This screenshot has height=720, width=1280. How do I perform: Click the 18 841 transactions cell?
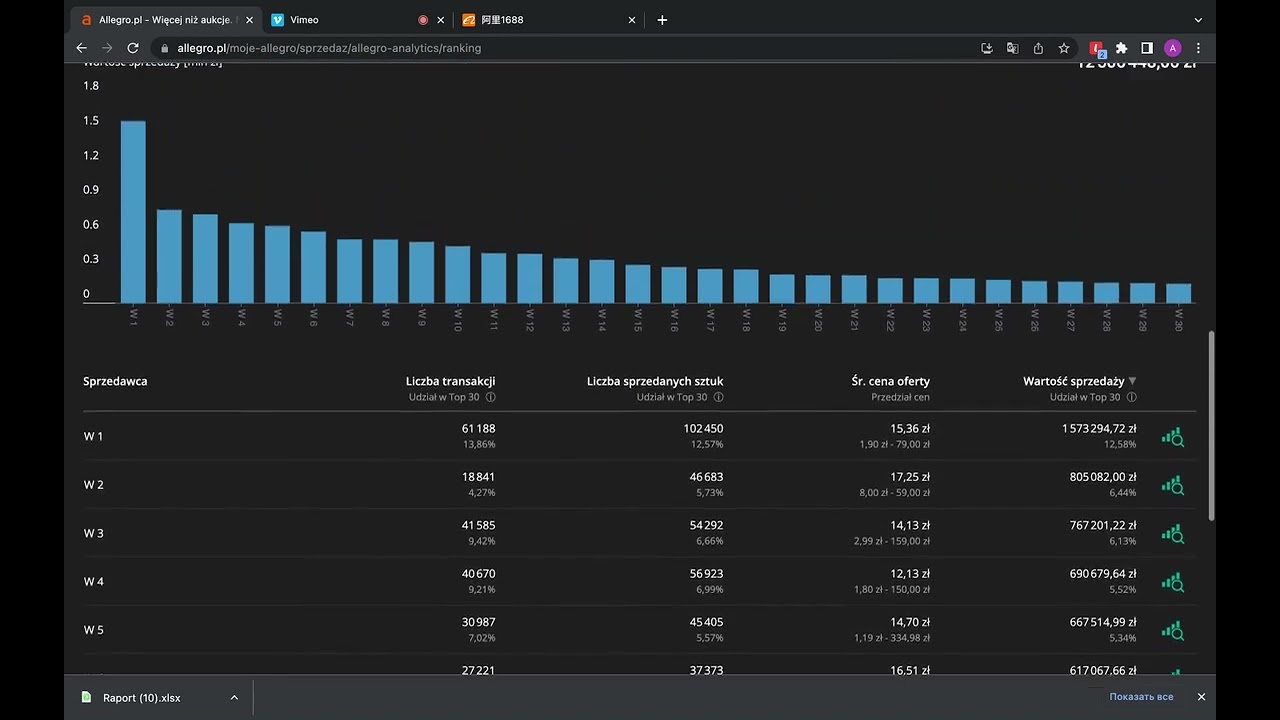pyautogui.click(x=478, y=477)
